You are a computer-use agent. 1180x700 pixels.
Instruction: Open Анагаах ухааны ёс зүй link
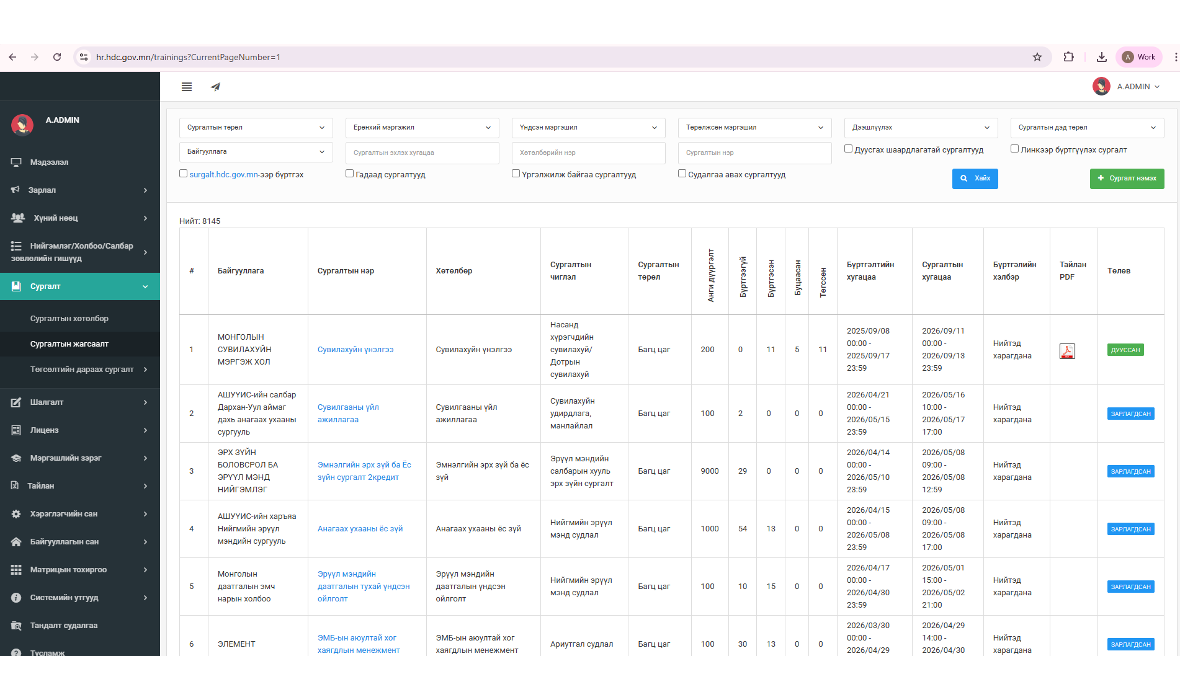coord(360,529)
